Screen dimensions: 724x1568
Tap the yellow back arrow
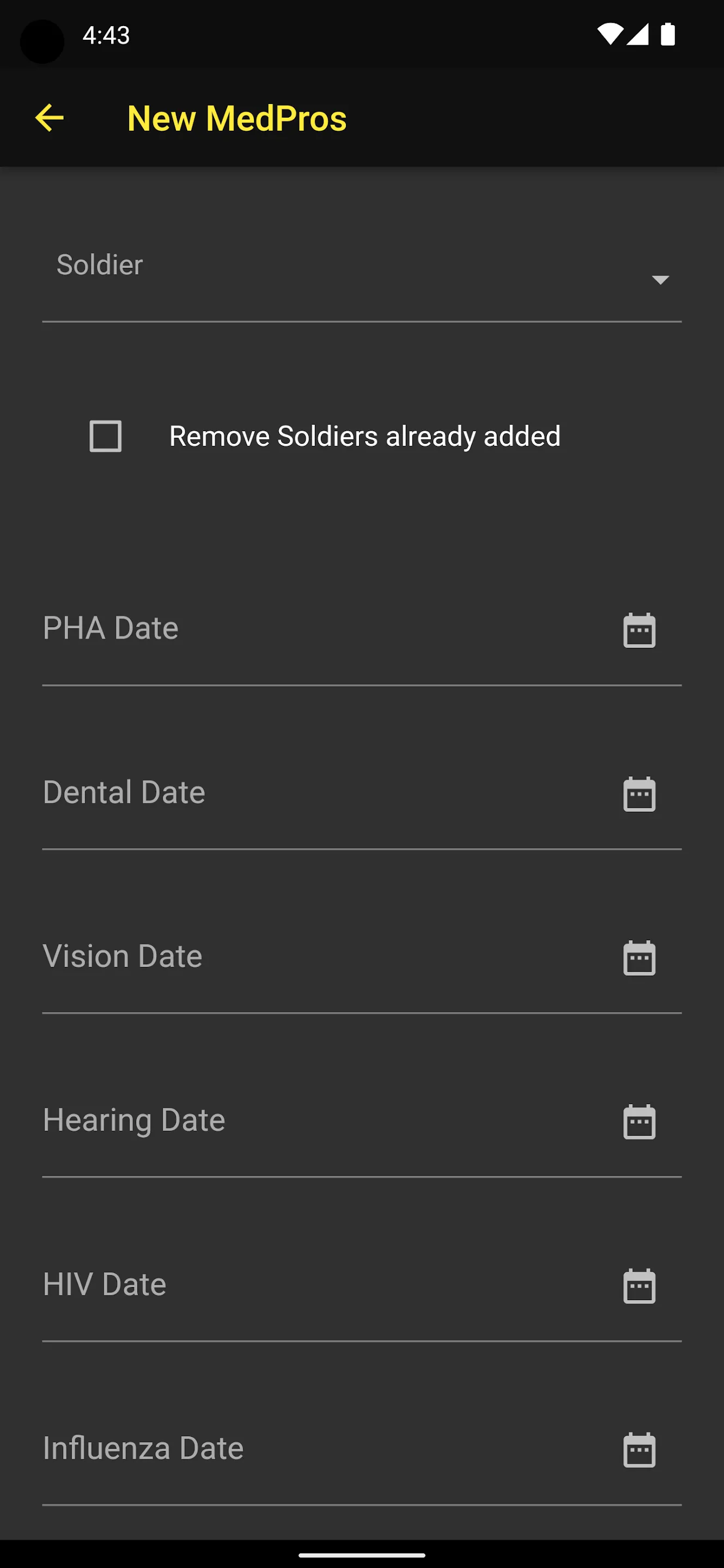pos(50,118)
